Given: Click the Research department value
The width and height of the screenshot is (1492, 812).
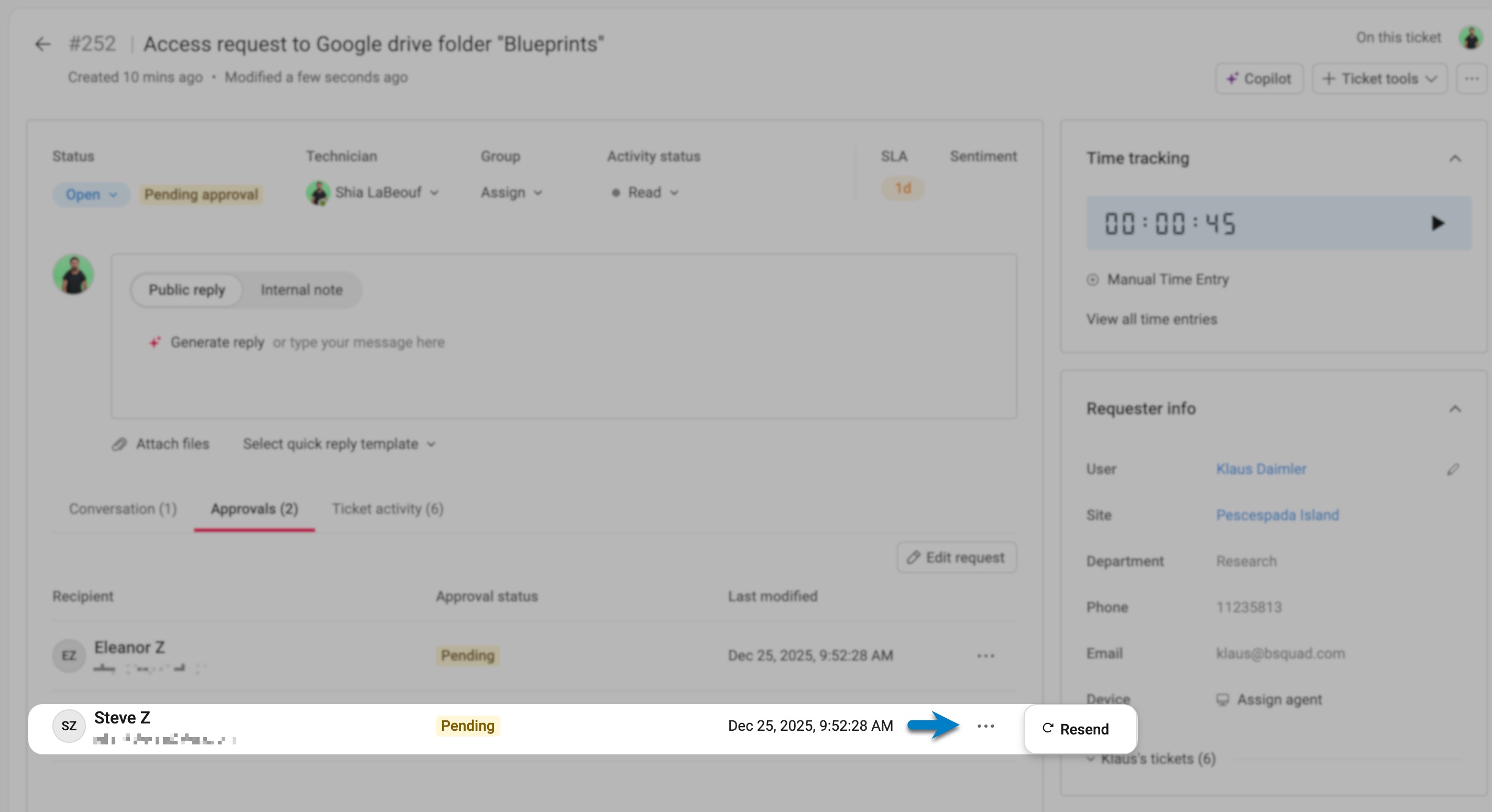Looking at the screenshot, I should pos(1246,561).
